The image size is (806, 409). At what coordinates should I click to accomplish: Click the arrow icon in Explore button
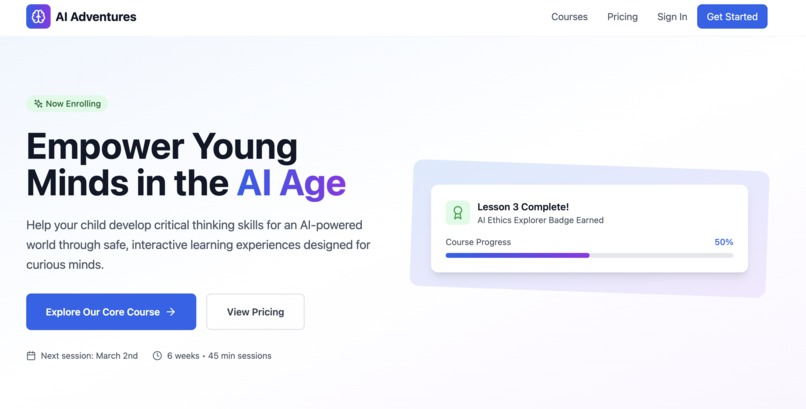tap(171, 312)
